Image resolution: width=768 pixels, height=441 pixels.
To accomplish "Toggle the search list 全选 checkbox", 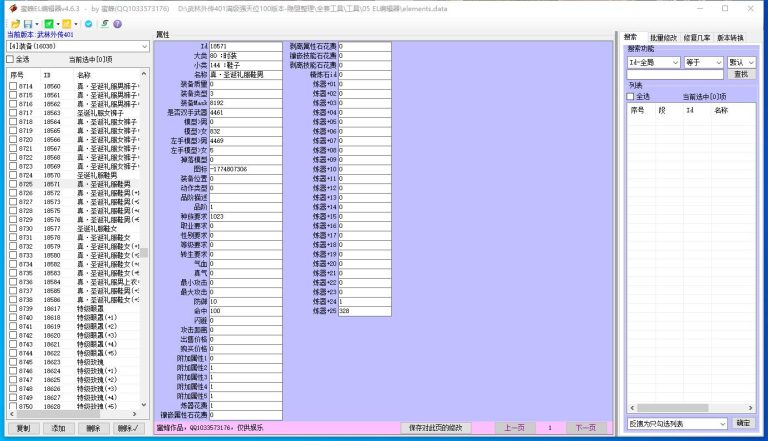I will click(x=631, y=97).
